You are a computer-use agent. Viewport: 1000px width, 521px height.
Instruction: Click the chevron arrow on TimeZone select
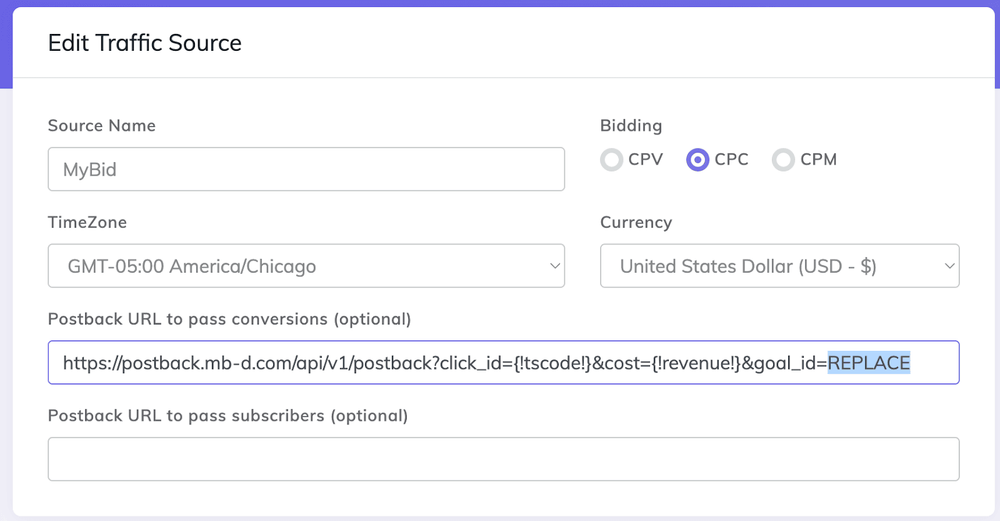pos(555,266)
